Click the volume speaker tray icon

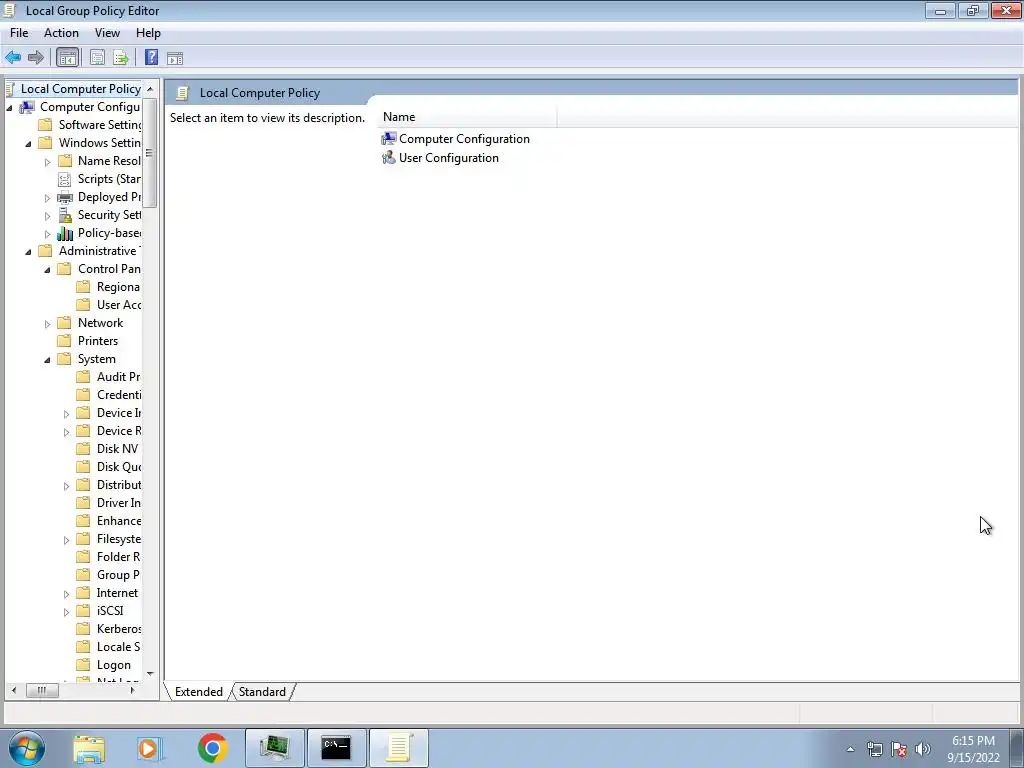923,749
